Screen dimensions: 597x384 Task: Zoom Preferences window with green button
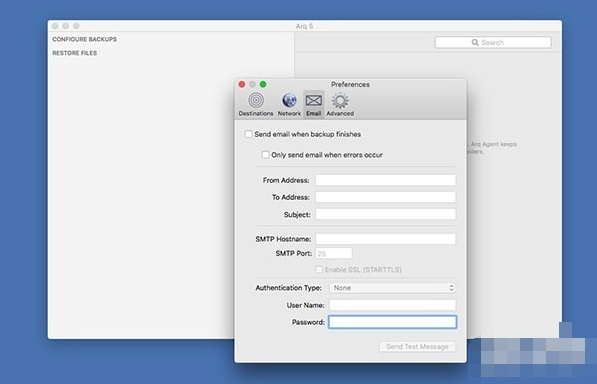tap(263, 84)
